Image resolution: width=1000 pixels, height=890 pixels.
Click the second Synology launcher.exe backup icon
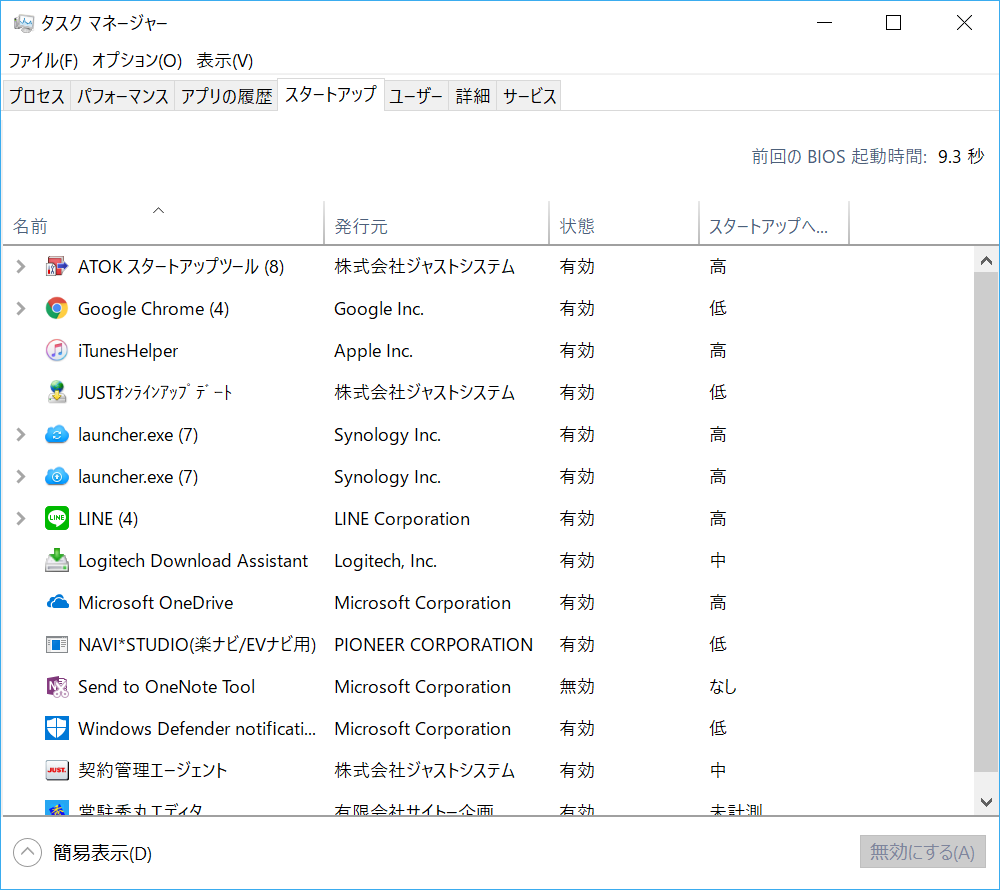(x=57, y=477)
